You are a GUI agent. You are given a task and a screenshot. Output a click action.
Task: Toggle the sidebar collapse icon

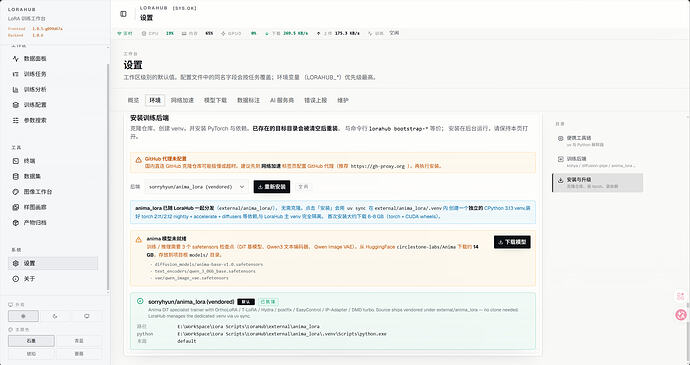pyautogui.click(x=123, y=14)
